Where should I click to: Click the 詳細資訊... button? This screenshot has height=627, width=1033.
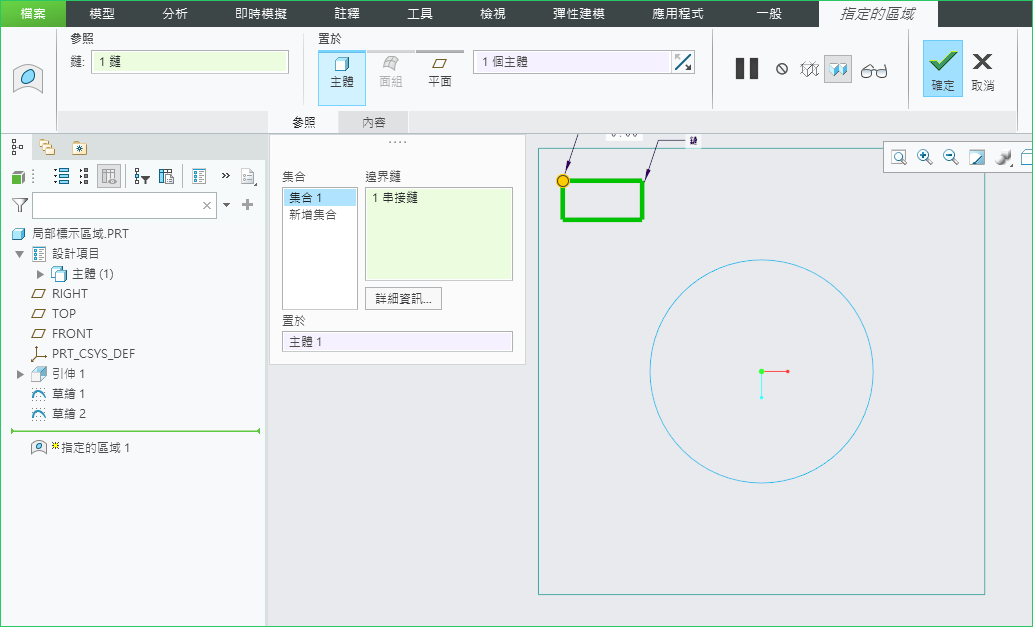(403, 299)
